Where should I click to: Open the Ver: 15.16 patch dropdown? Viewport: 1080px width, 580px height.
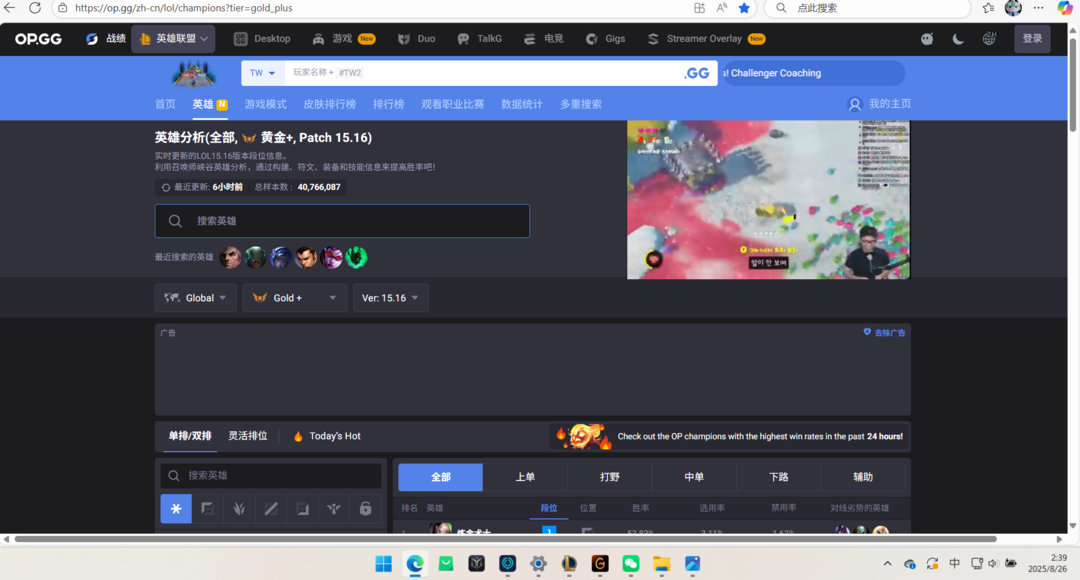(391, 298)
